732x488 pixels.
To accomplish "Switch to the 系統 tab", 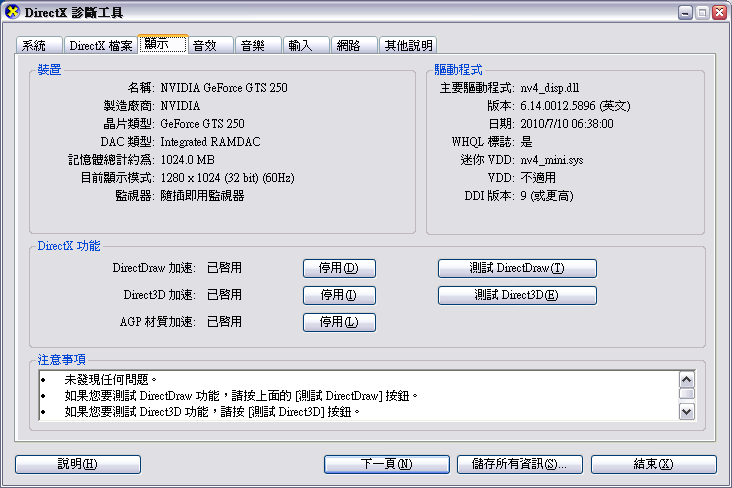I will [x=39, y=45].
